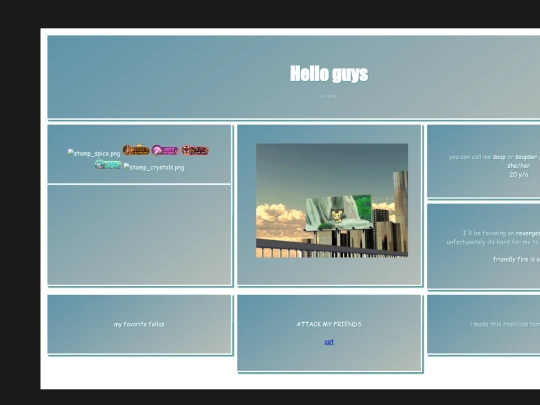Click the dark red stamp badge
This screenshot has width=540, height=405.
[195, 150]
